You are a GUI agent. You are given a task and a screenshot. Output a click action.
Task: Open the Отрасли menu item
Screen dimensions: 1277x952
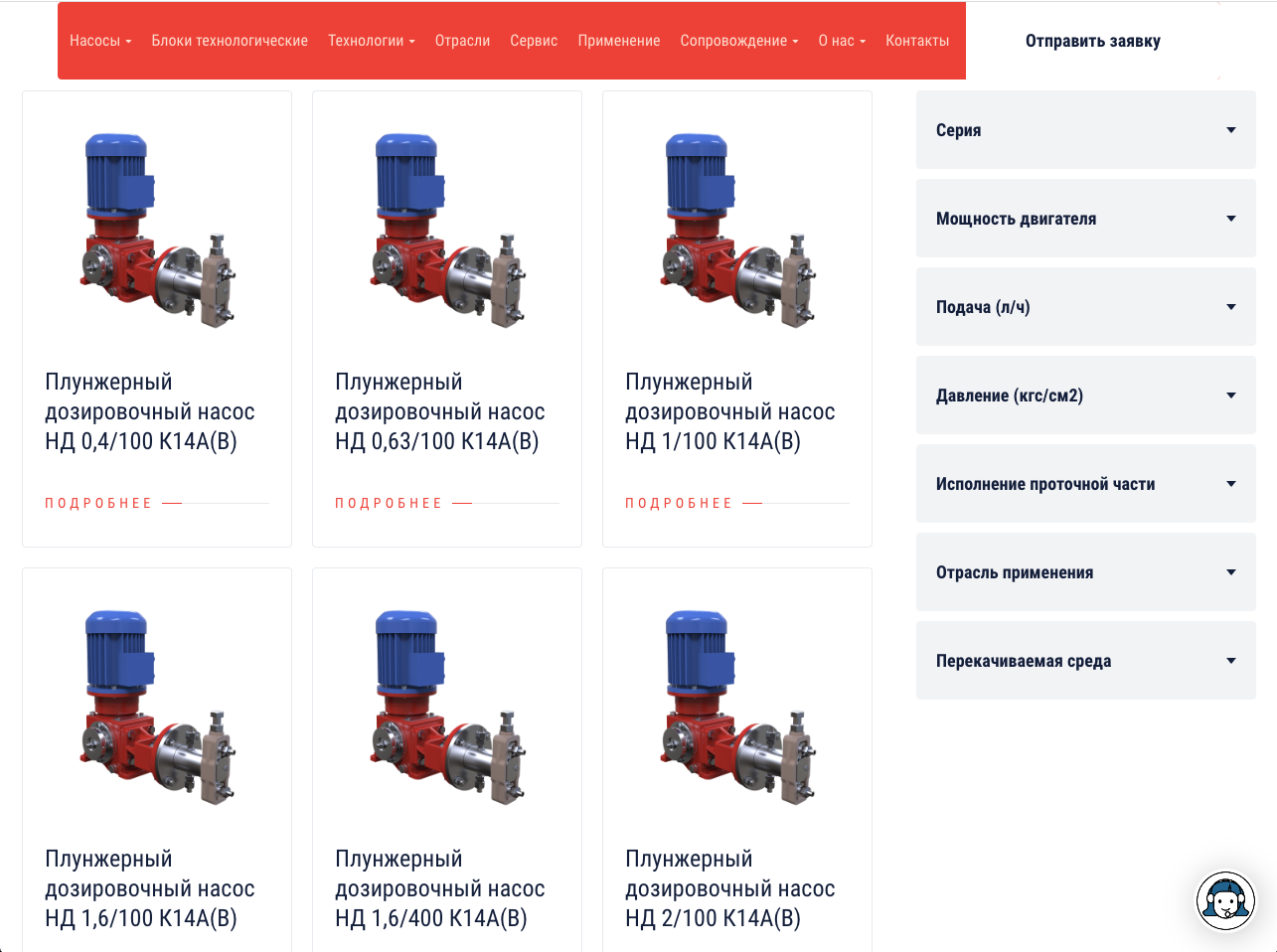(462, 41)
